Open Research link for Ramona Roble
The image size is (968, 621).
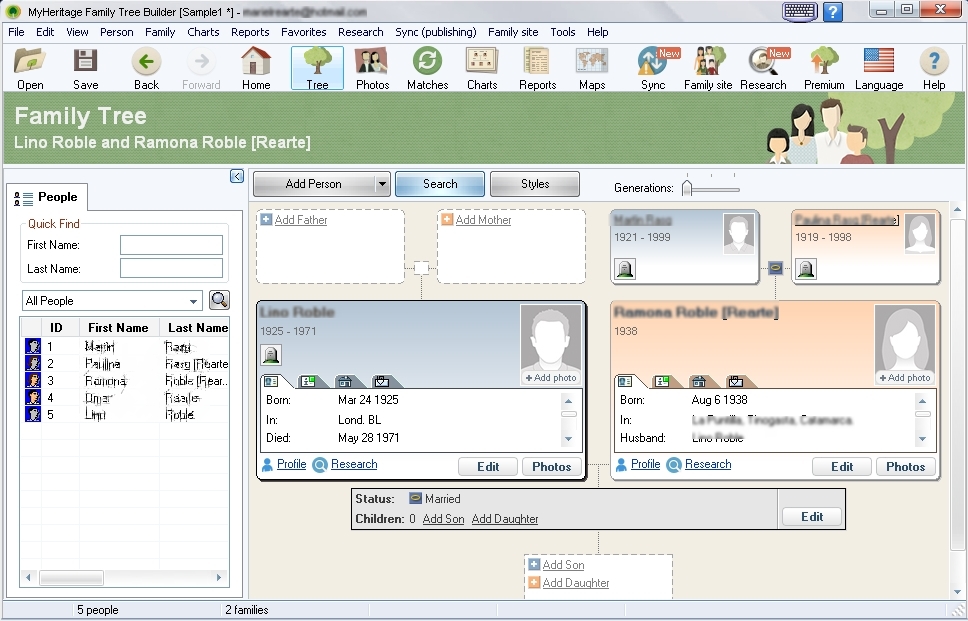(x=708, y=464)
